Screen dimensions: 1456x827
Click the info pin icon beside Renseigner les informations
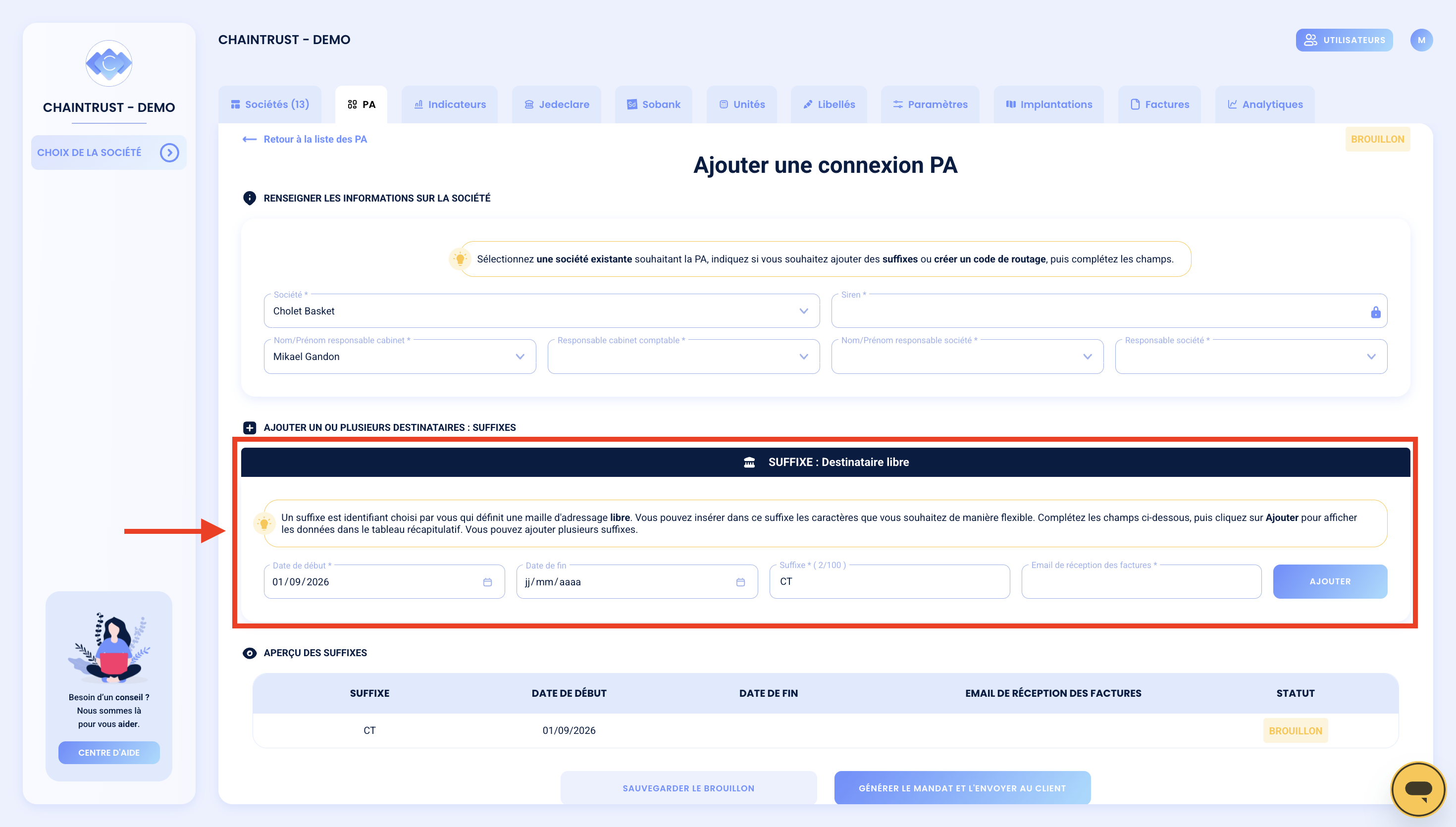point(249,198)
